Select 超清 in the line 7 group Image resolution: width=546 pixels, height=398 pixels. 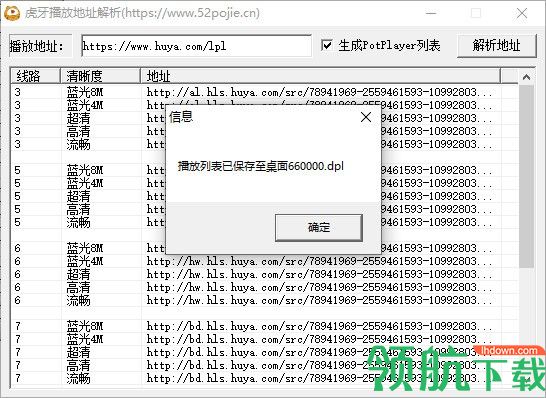[78, 352]
